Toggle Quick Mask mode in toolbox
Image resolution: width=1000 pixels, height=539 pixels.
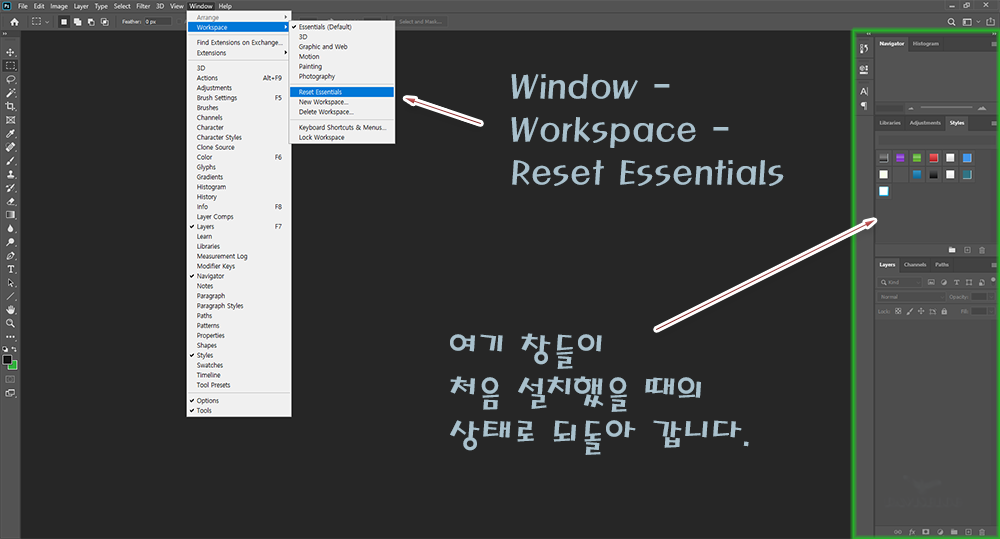coord(10,380)
